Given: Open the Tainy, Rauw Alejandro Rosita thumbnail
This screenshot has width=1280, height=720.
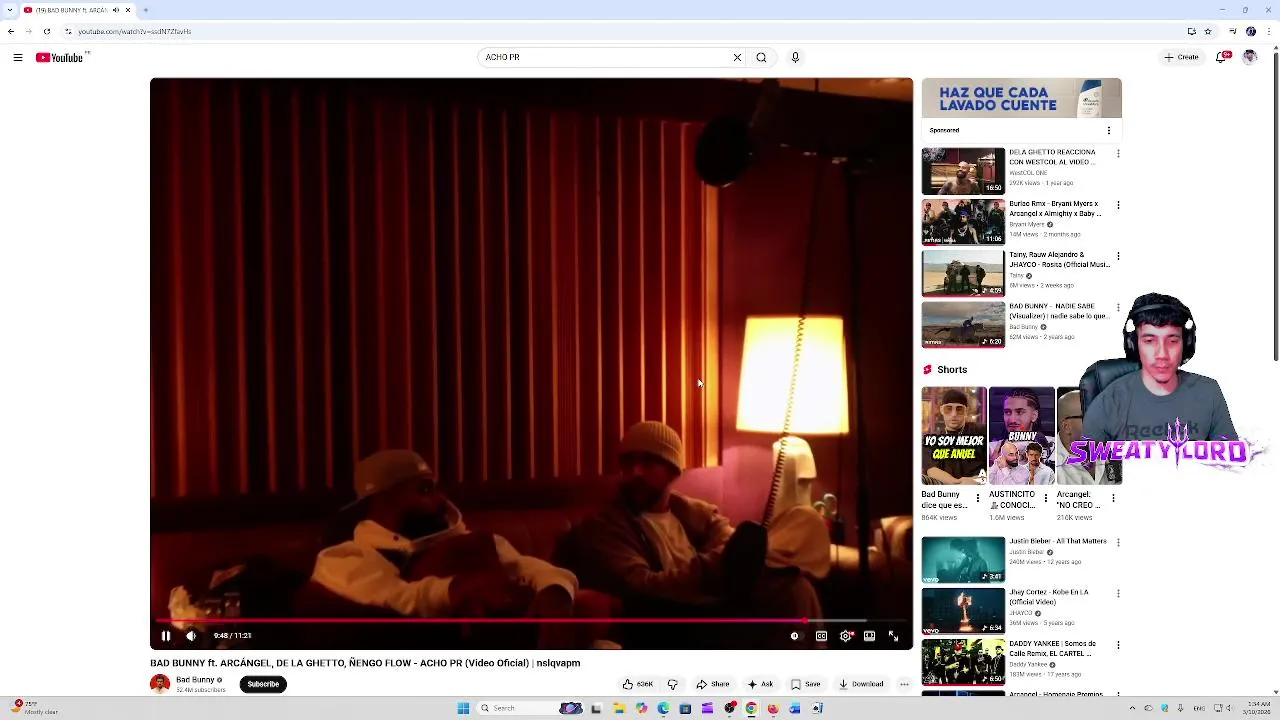Looking at the screenshot, I should (x=963, y=273).
